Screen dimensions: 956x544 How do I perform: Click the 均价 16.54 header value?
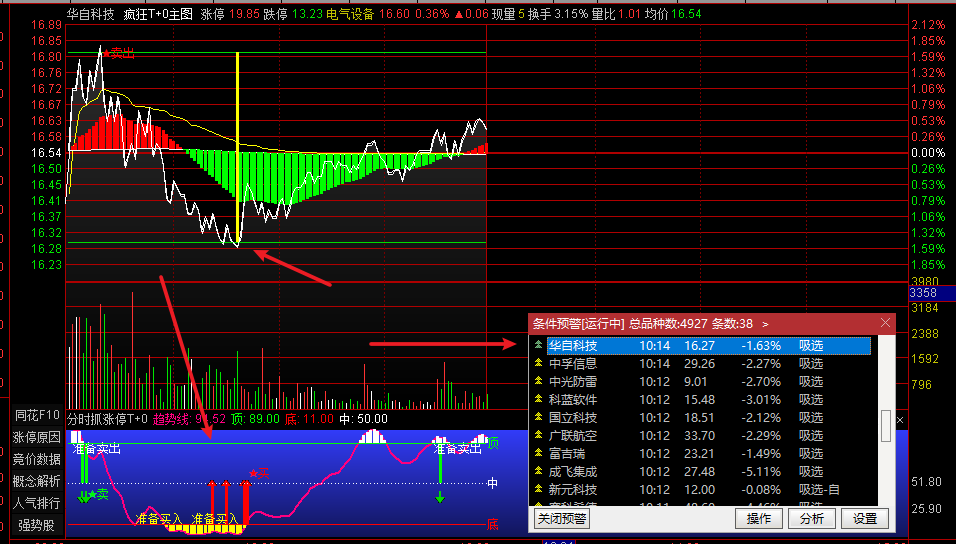[672, 13]
